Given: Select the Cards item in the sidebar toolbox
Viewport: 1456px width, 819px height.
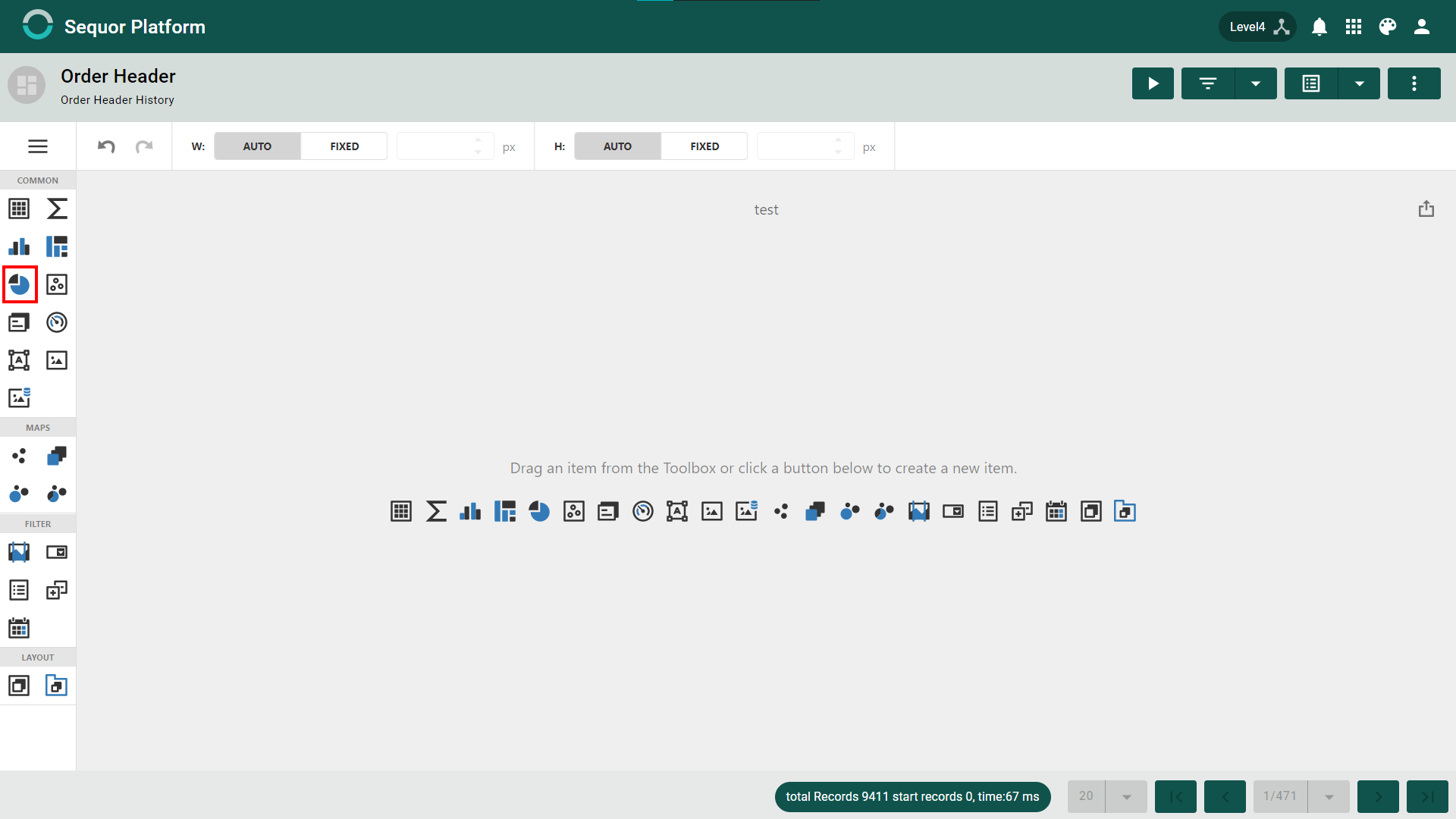Looking at the screenshot, I should click(19, 322).
